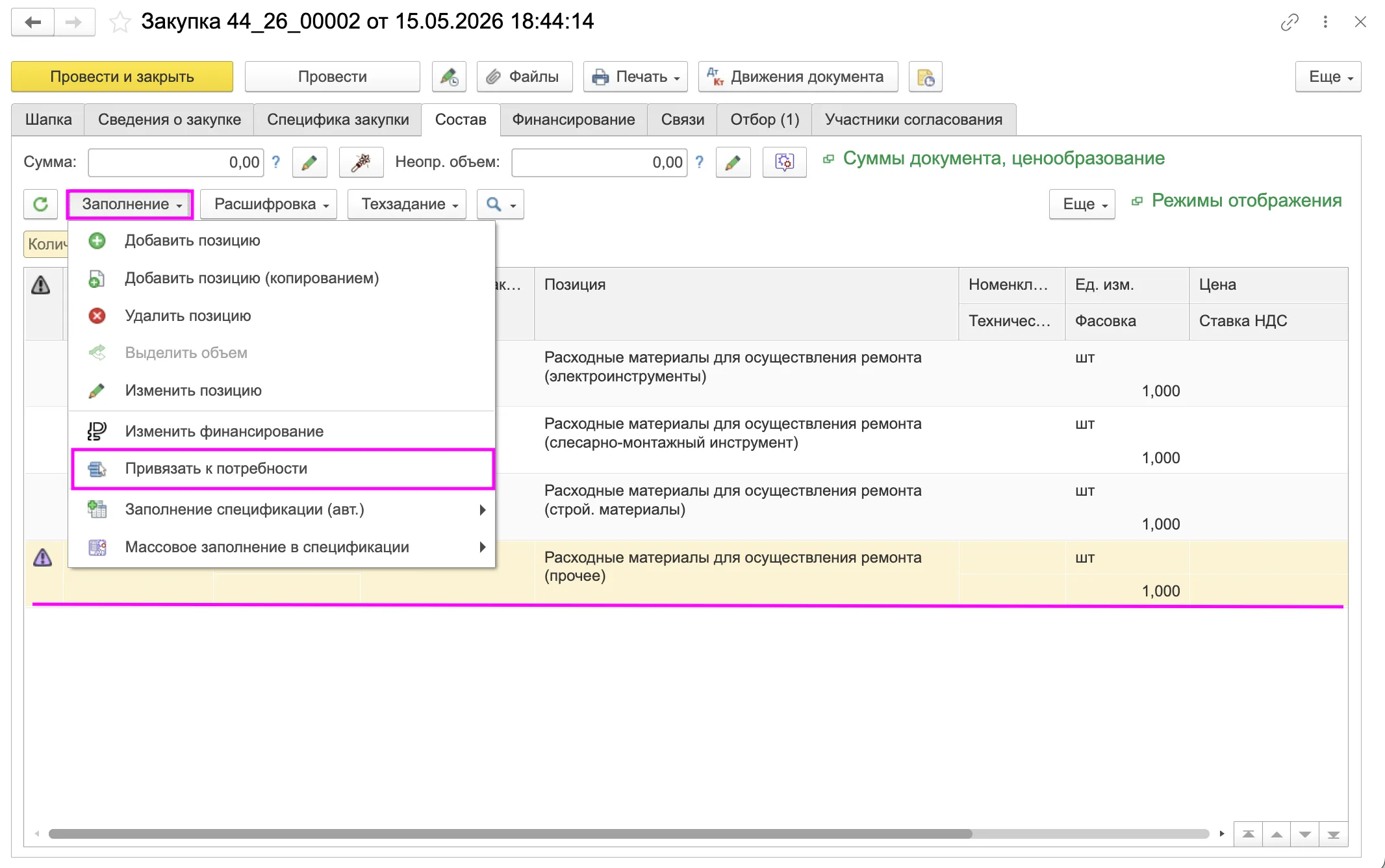
Task: Go back with the left arrow button
Action: (x=32, y=22)
